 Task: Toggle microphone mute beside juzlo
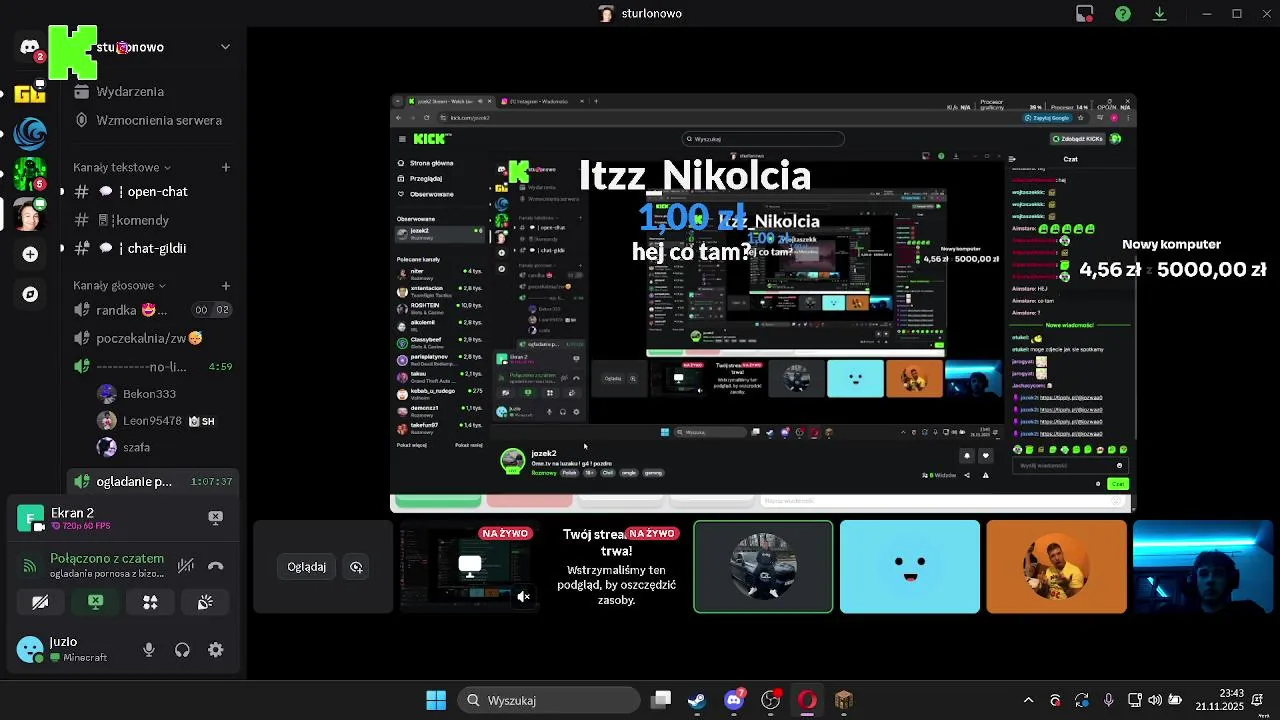(x=149, y=650)
